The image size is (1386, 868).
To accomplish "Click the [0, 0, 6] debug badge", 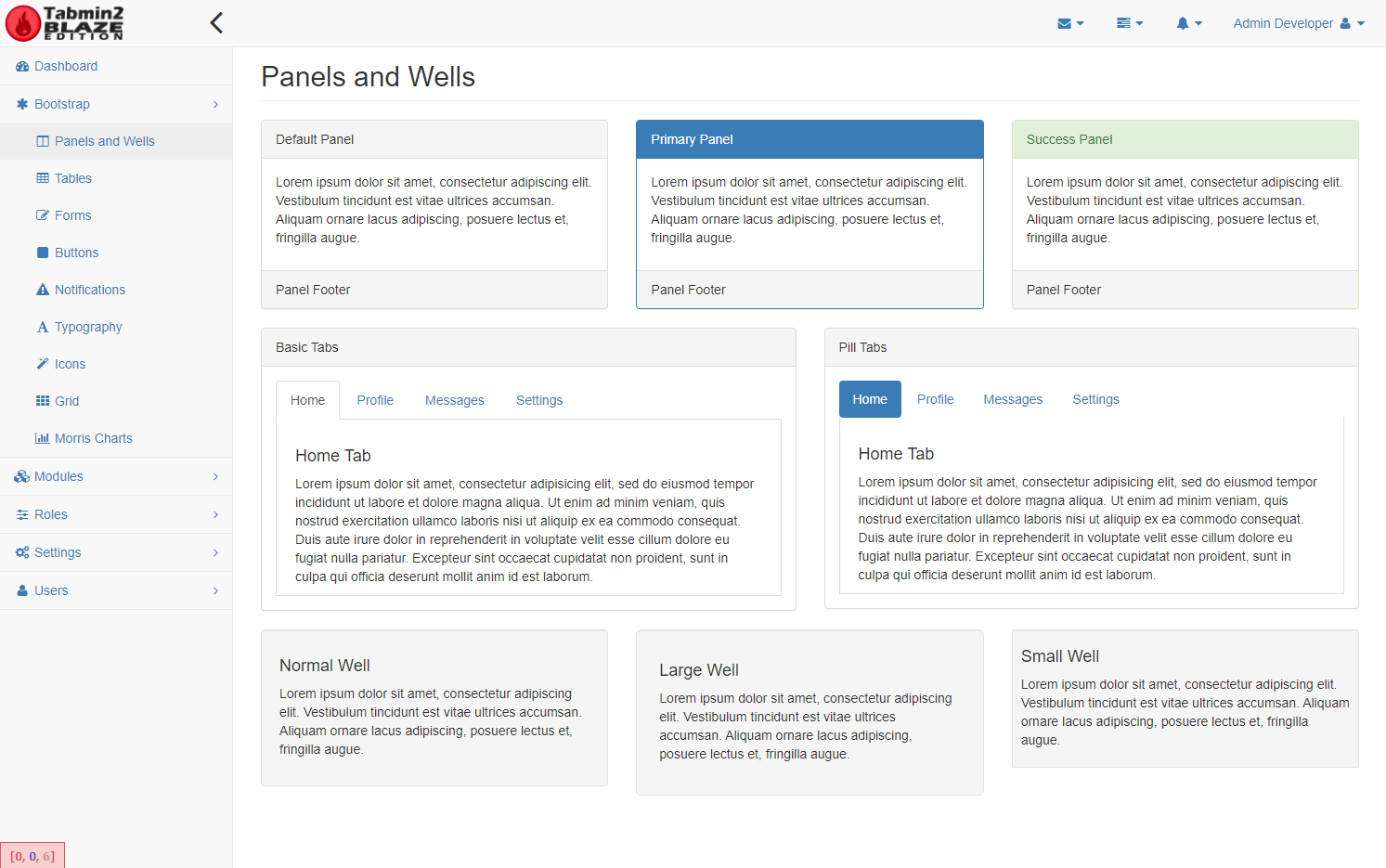I will pos(32,856).
